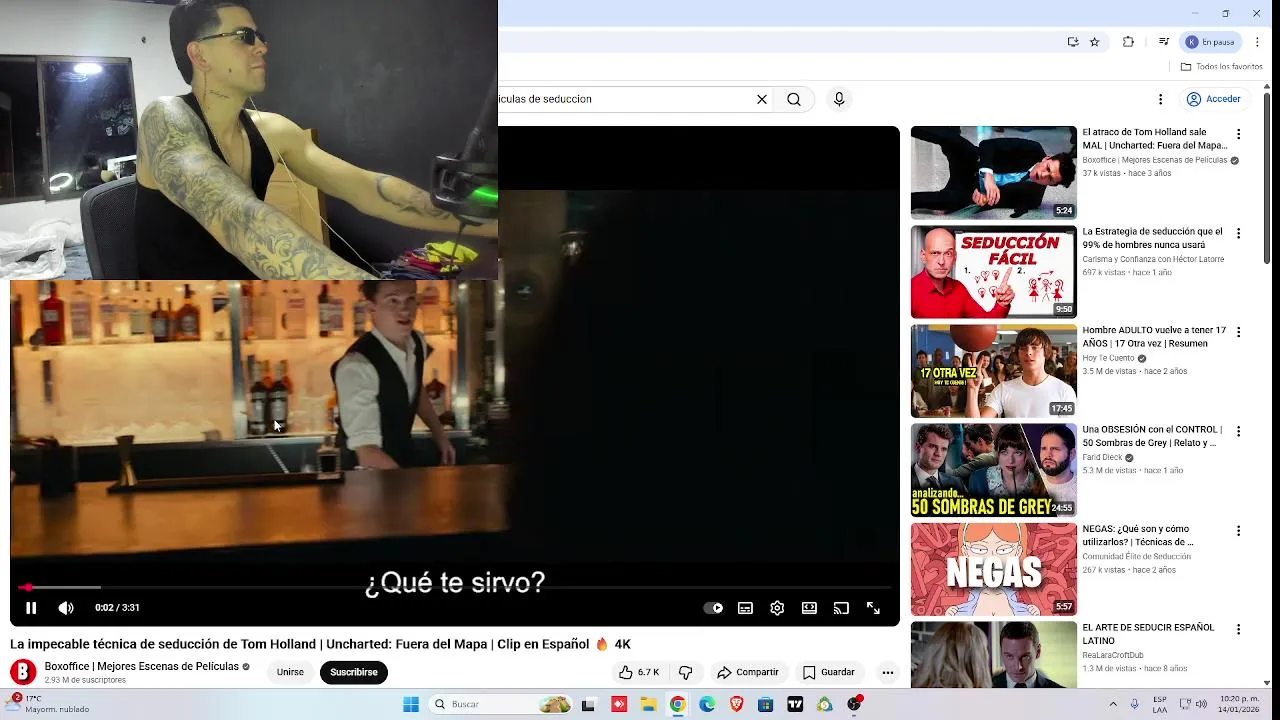Open the TradingView taskbar icon
This screenshot has width=1280, height=720.
[x=795, y=704]
